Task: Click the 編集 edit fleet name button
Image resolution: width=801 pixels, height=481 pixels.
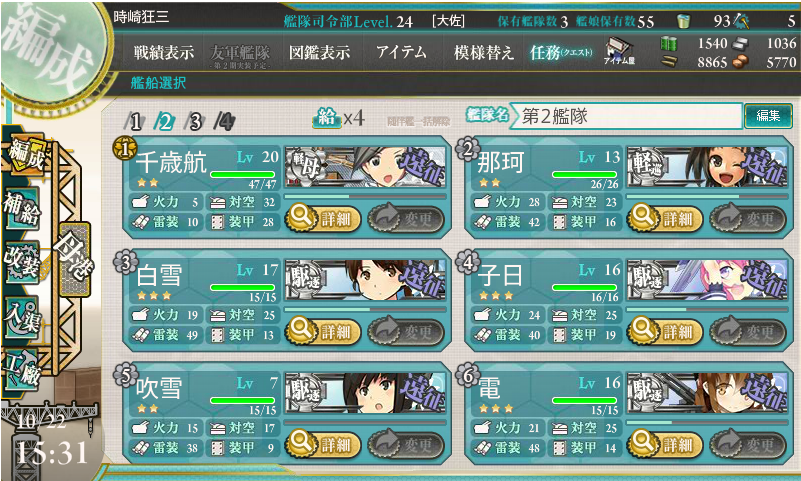Action: click(x=768, y=116)
